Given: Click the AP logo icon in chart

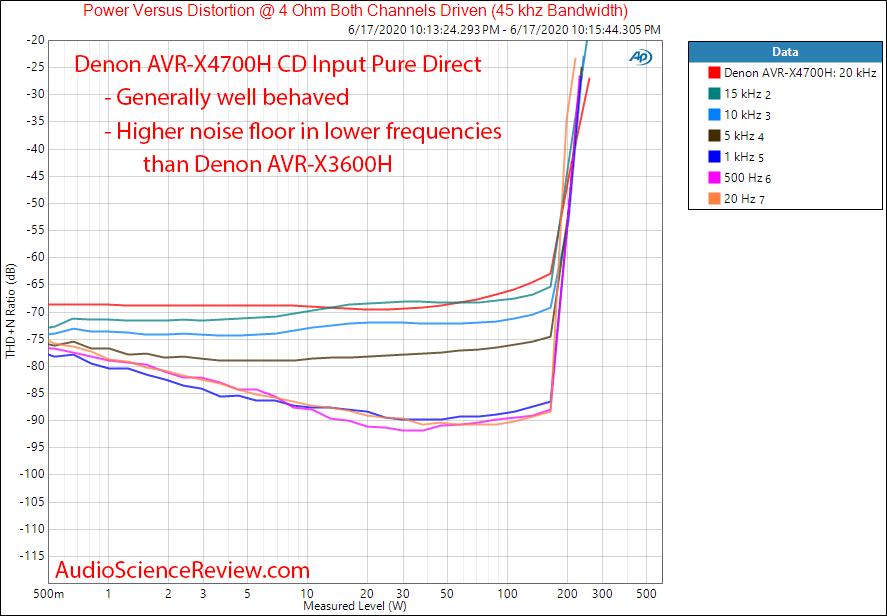Looking at the screenshot, I should point(640,57).
